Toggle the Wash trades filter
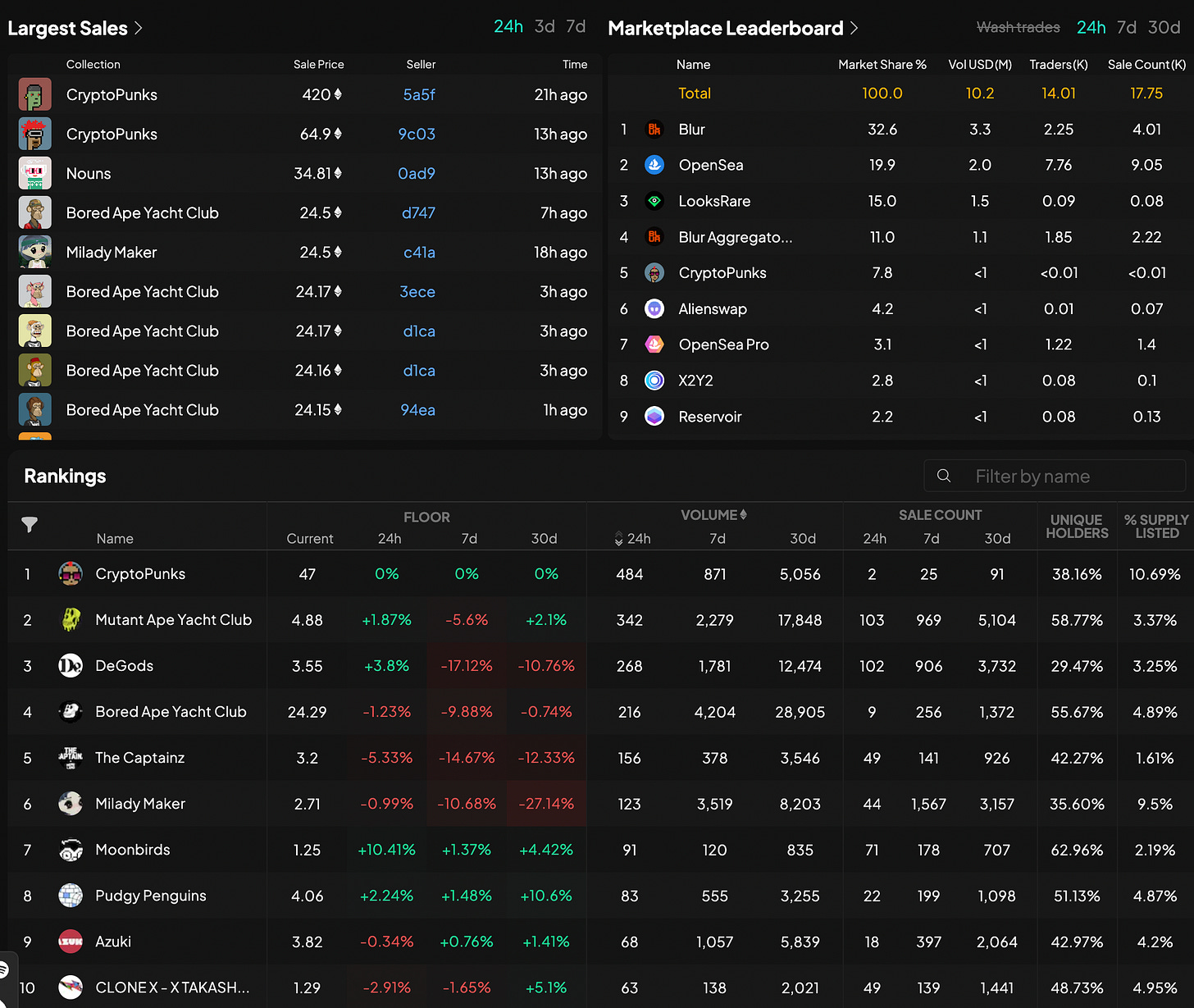 (x=1018, y=27)
